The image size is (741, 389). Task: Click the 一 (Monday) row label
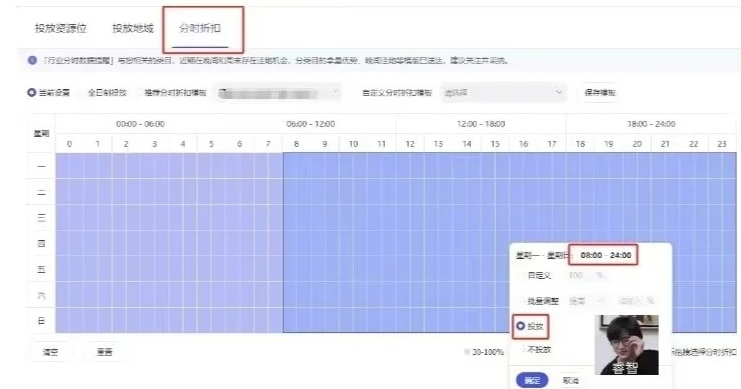tap(41, 166)
